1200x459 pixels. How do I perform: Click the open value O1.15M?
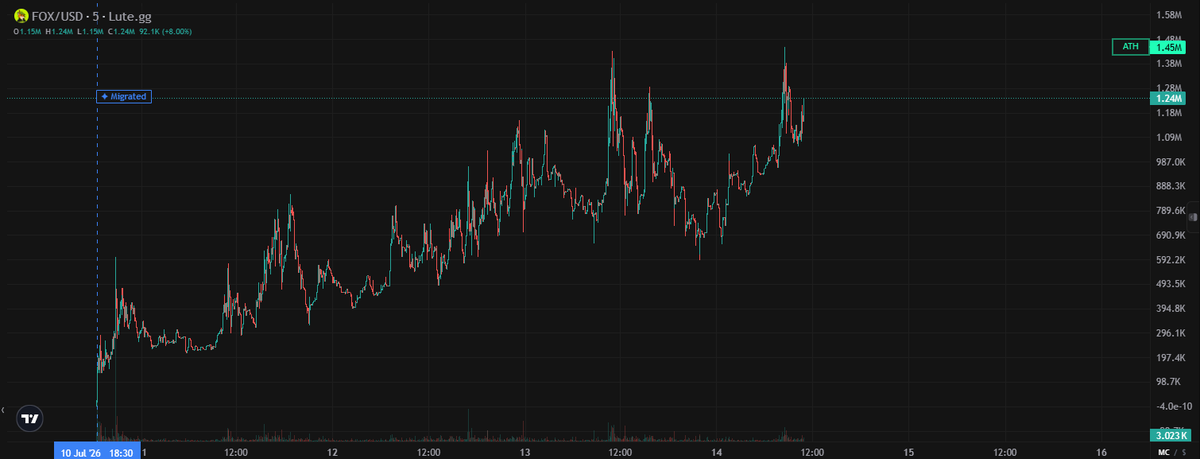click(x=27, y=32)
